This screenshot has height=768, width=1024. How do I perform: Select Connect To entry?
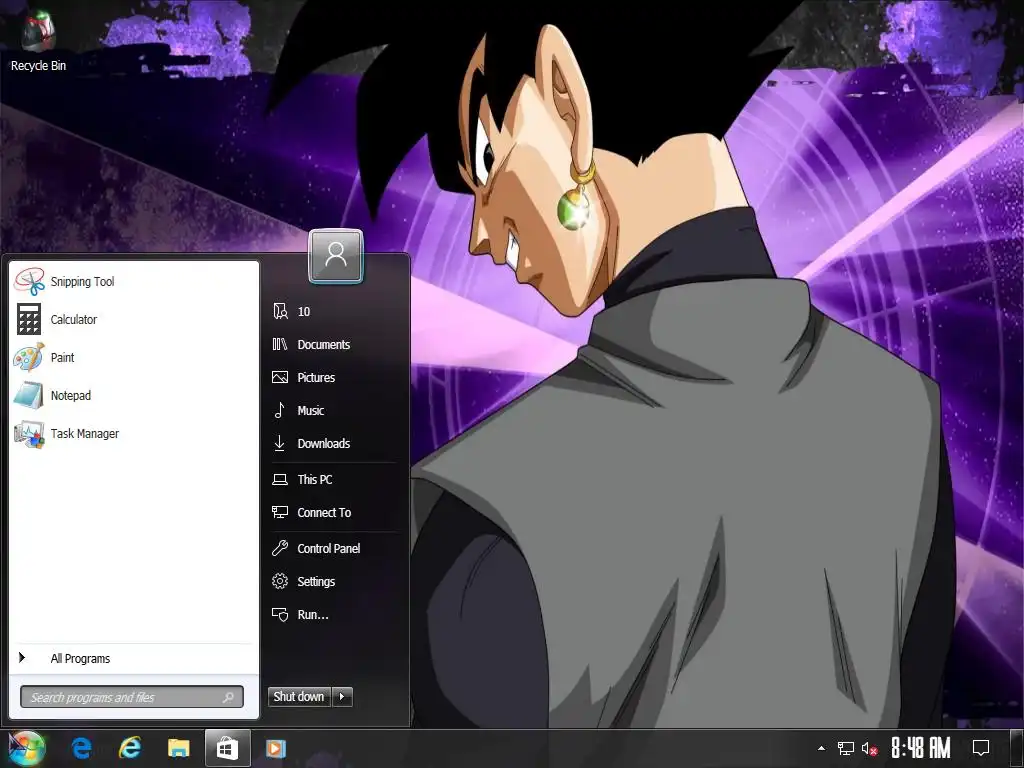(x=334, y=513)
